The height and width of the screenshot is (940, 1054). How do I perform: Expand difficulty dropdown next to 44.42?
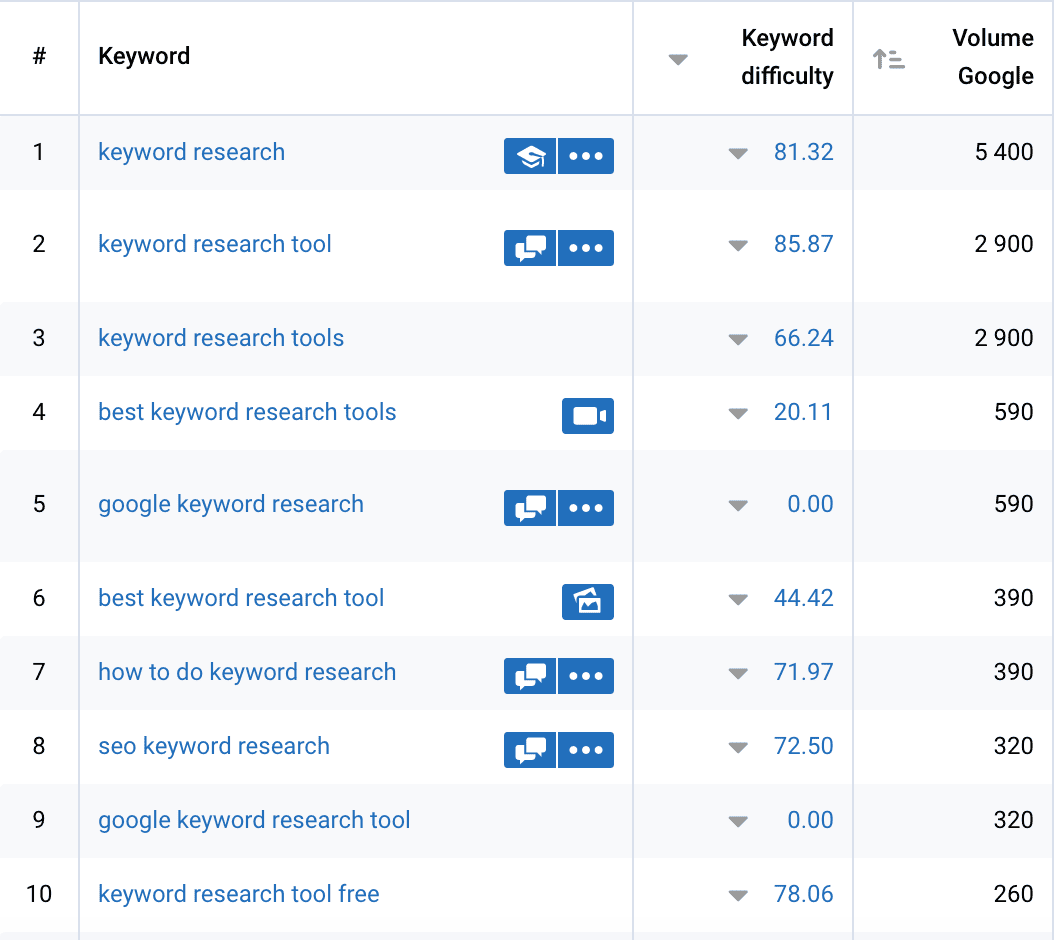click(x=738, y=599)
